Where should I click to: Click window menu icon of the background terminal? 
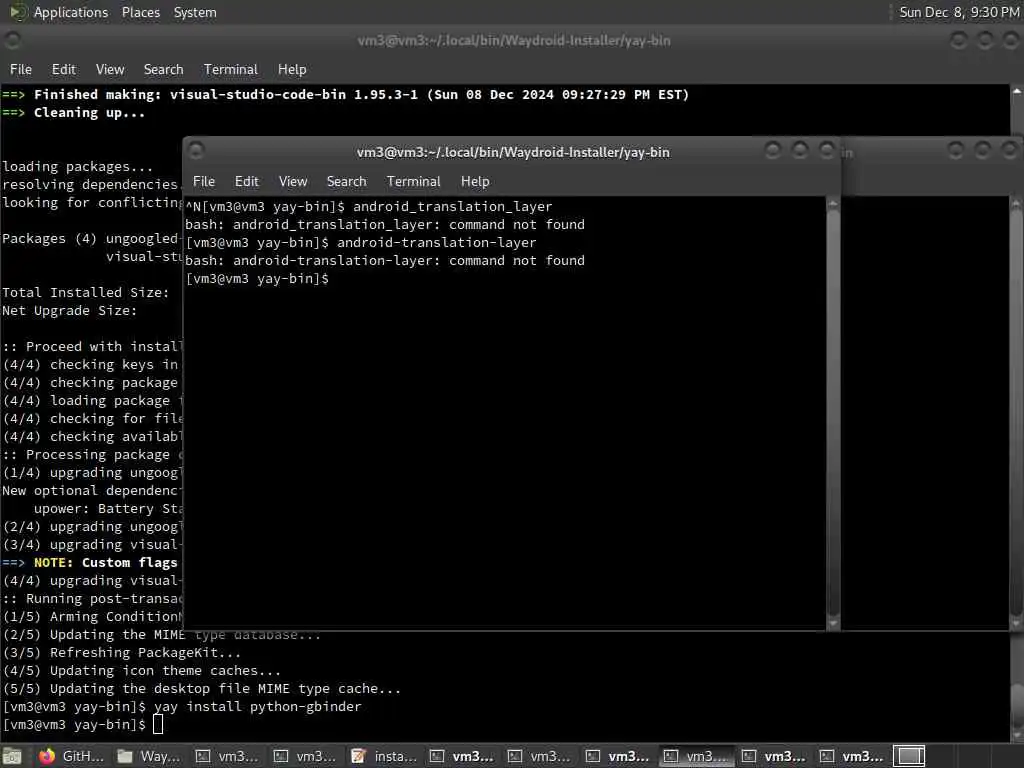click(12, 40)
